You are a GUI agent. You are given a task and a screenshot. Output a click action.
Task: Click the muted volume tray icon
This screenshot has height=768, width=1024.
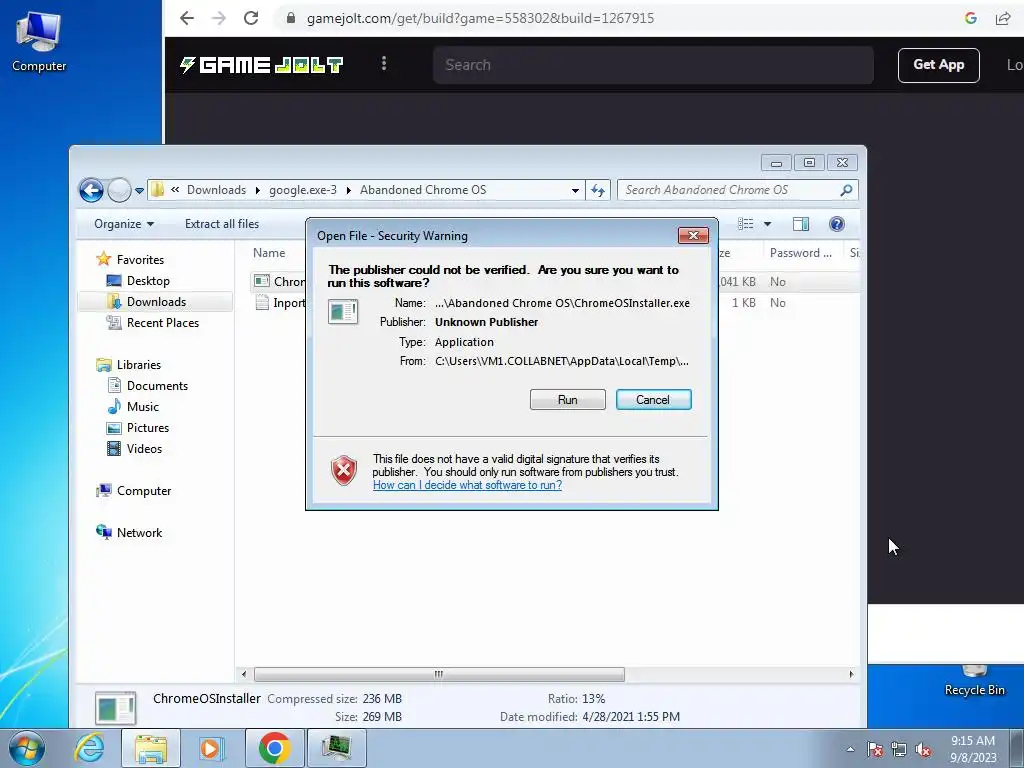coord(923,750)
